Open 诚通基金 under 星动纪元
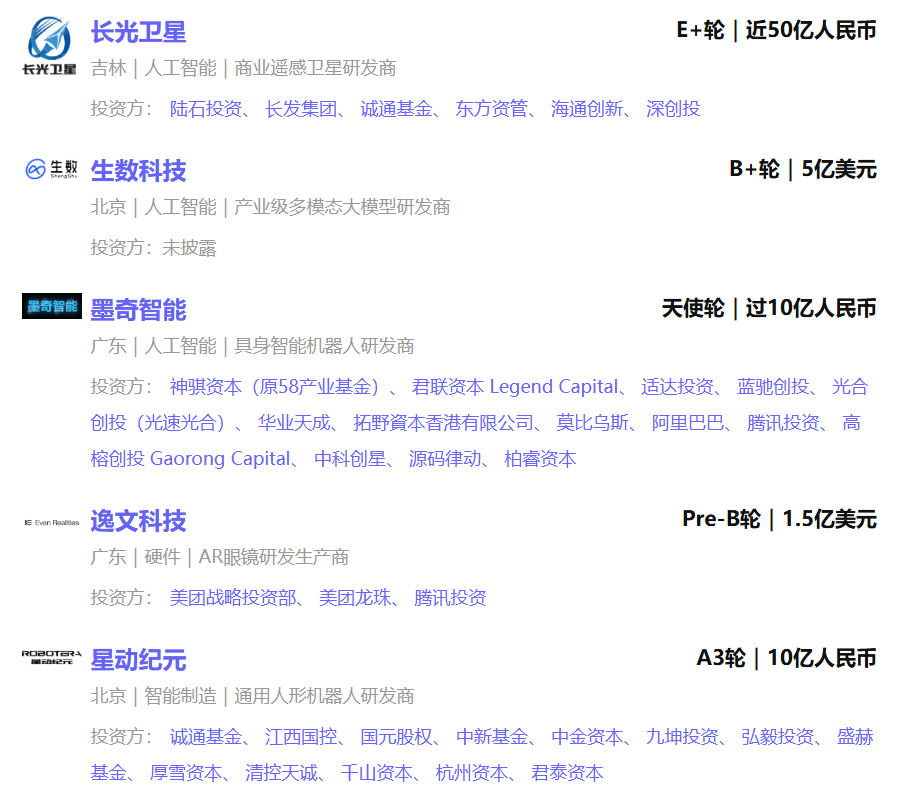897x804 pixels. [206, 737]
